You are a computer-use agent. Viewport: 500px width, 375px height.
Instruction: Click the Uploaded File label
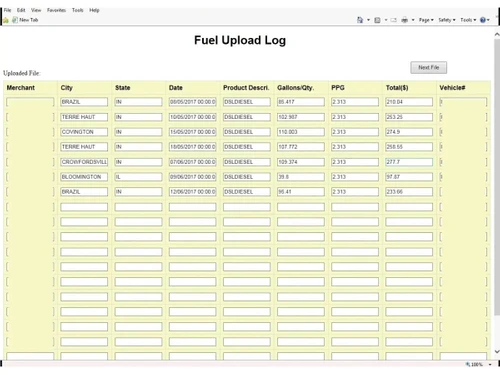(x=22, y=73)
